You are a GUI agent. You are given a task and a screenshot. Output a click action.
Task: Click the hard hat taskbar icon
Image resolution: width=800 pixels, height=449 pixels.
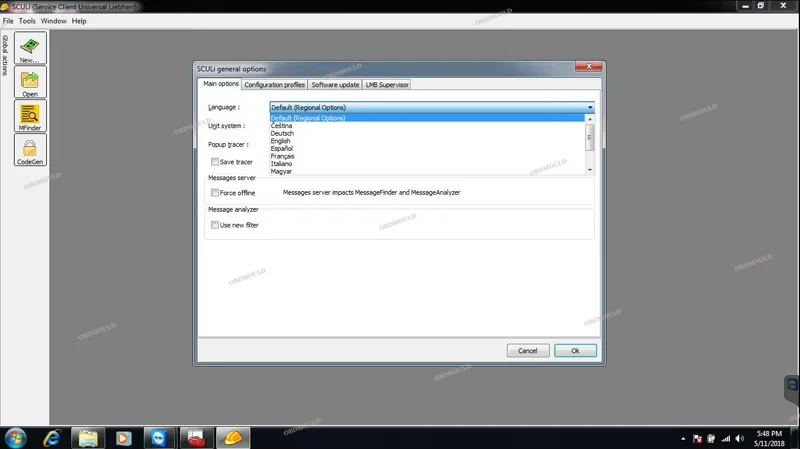232,437
